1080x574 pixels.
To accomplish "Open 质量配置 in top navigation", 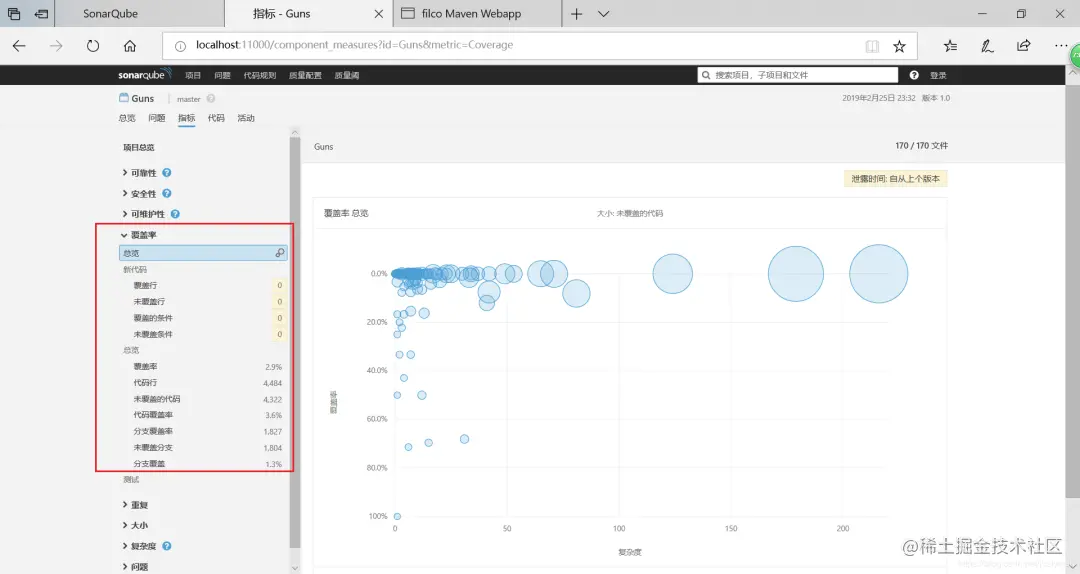I will [305, 75].
